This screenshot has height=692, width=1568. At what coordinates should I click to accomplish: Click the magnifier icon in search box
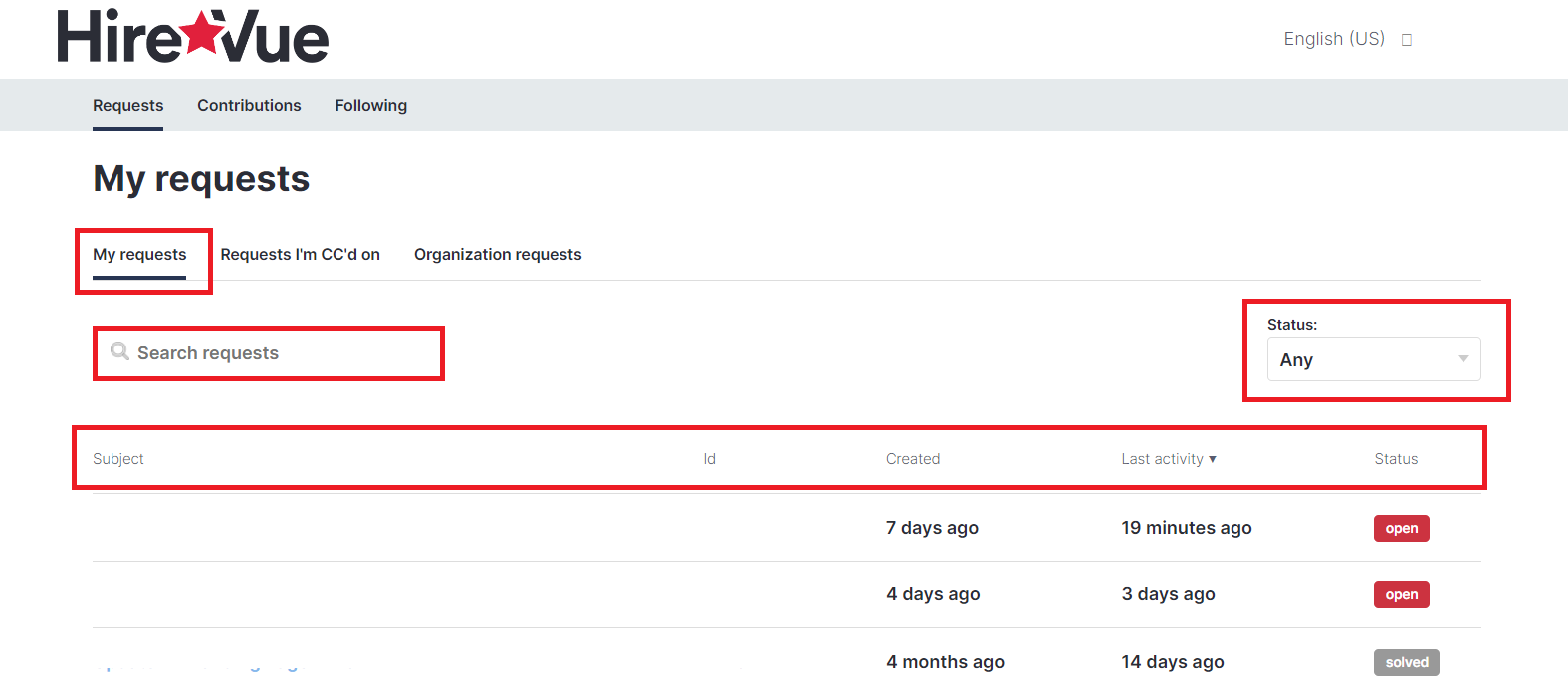point(119,351)
